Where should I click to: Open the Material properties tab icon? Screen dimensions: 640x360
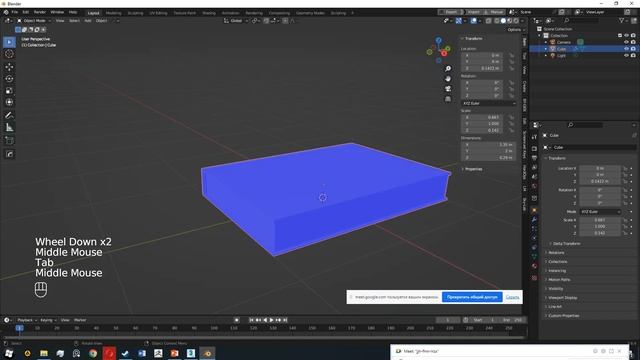coord(534,266)
